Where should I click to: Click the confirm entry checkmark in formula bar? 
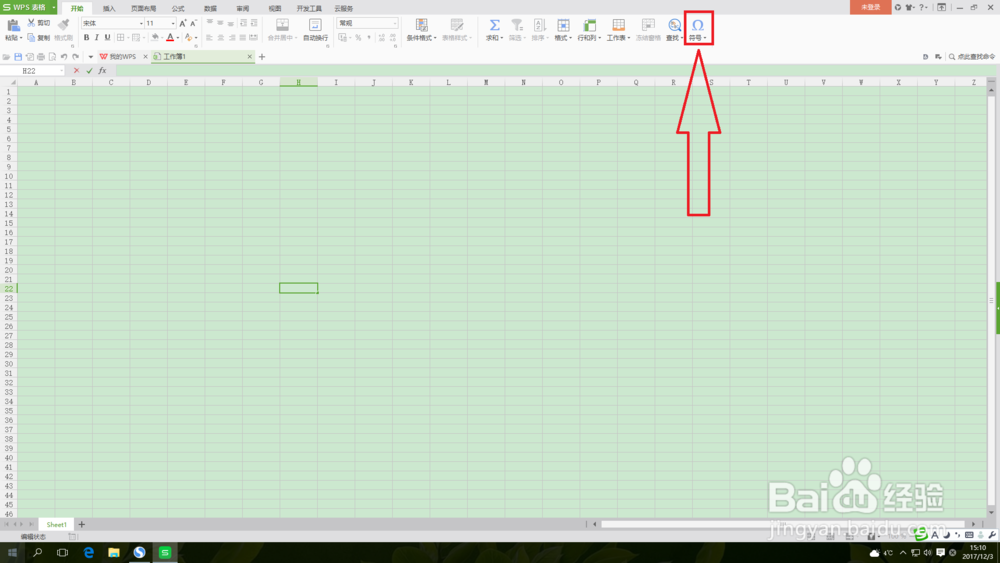point(89,71)
